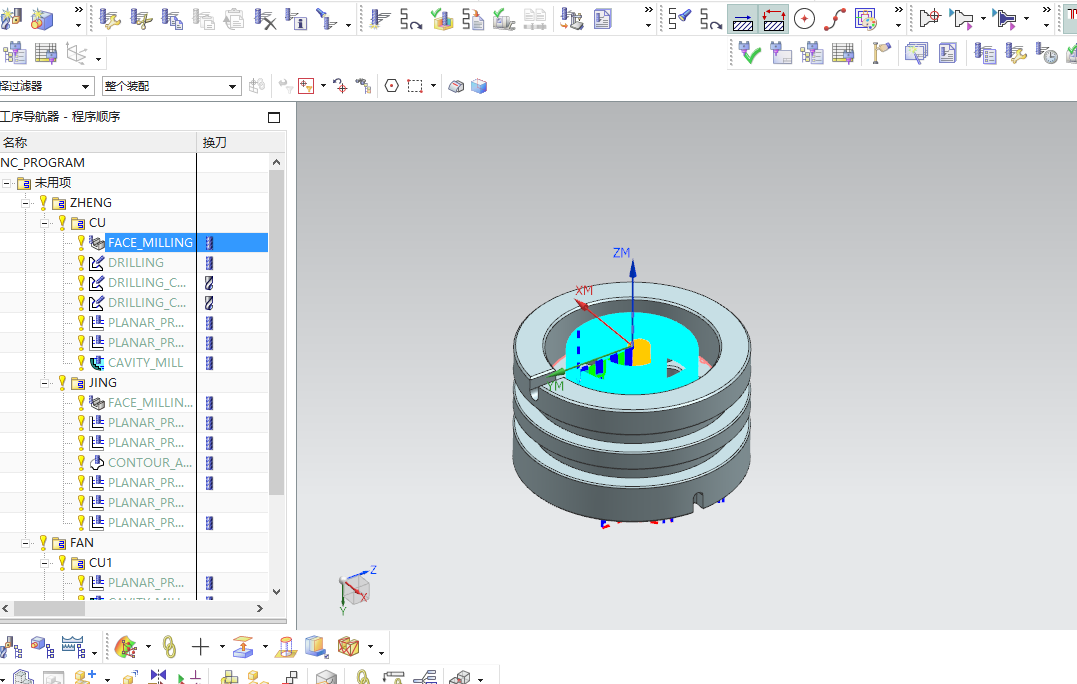The image size is (1077, 684).
Task: Click the Simulate Machine icon
Action: tap(503, 19)
